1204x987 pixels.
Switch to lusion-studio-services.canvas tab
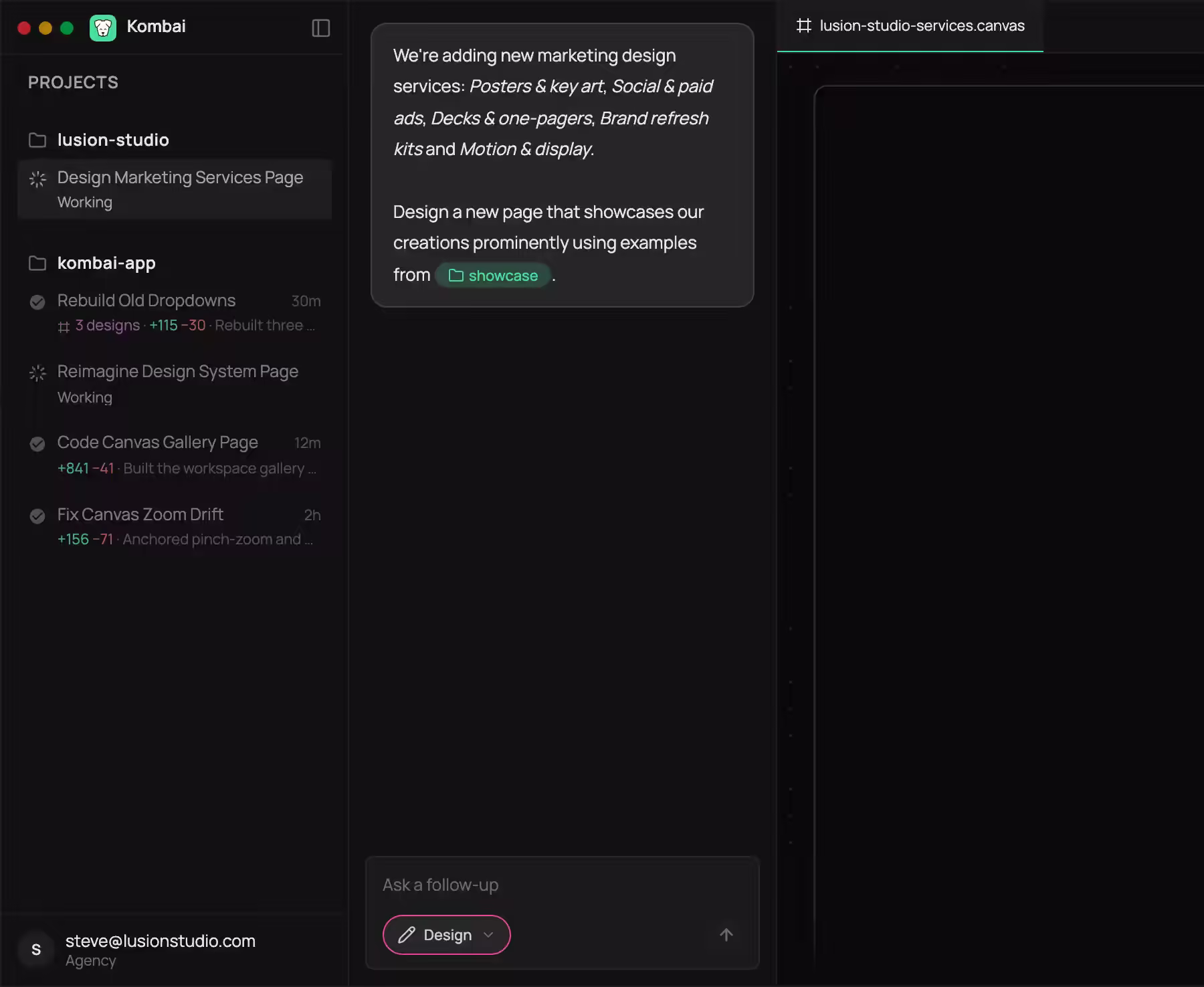point(910,26)
